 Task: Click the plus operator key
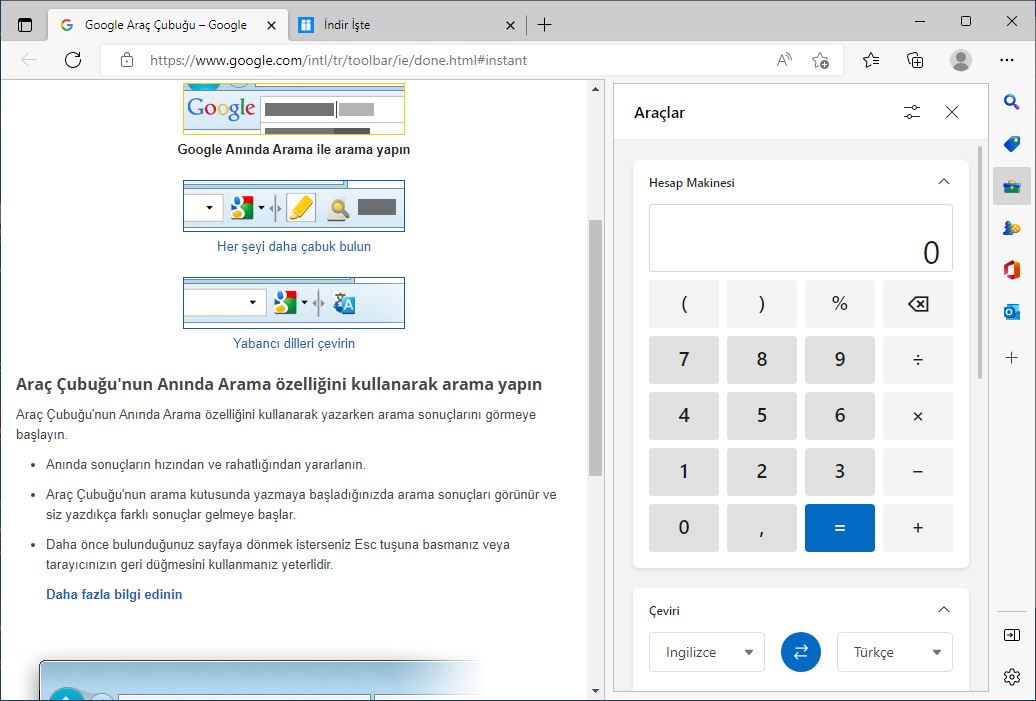coord(918,528)
